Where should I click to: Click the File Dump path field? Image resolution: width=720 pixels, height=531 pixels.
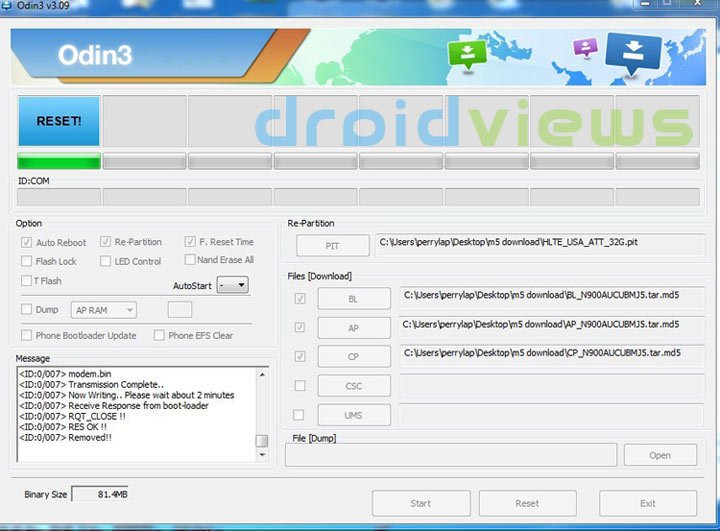coord(451,455)
